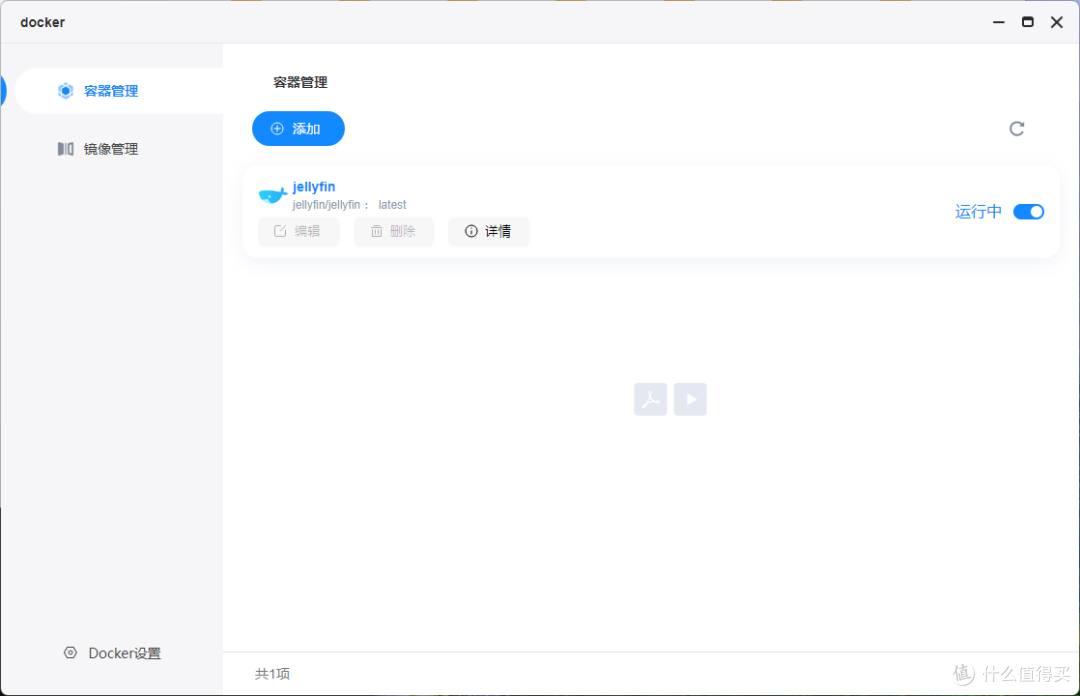Refresh the container list
The width and height of the screenshot is (1080, 696).
click(1017, 129)
